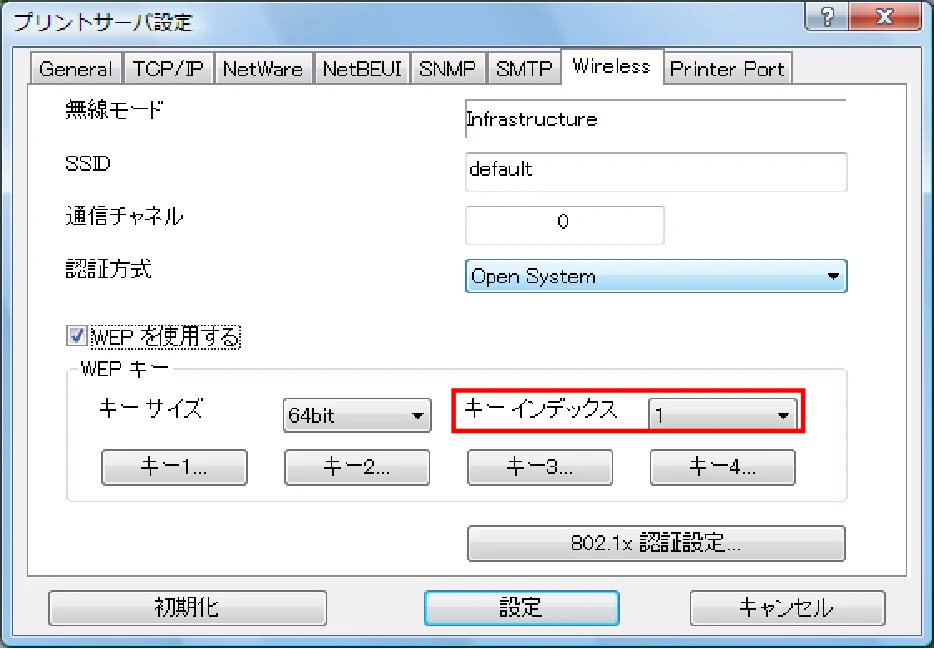Click the キー1... button
The height and width of the screenshot is (649, 934).
[174, 467]
